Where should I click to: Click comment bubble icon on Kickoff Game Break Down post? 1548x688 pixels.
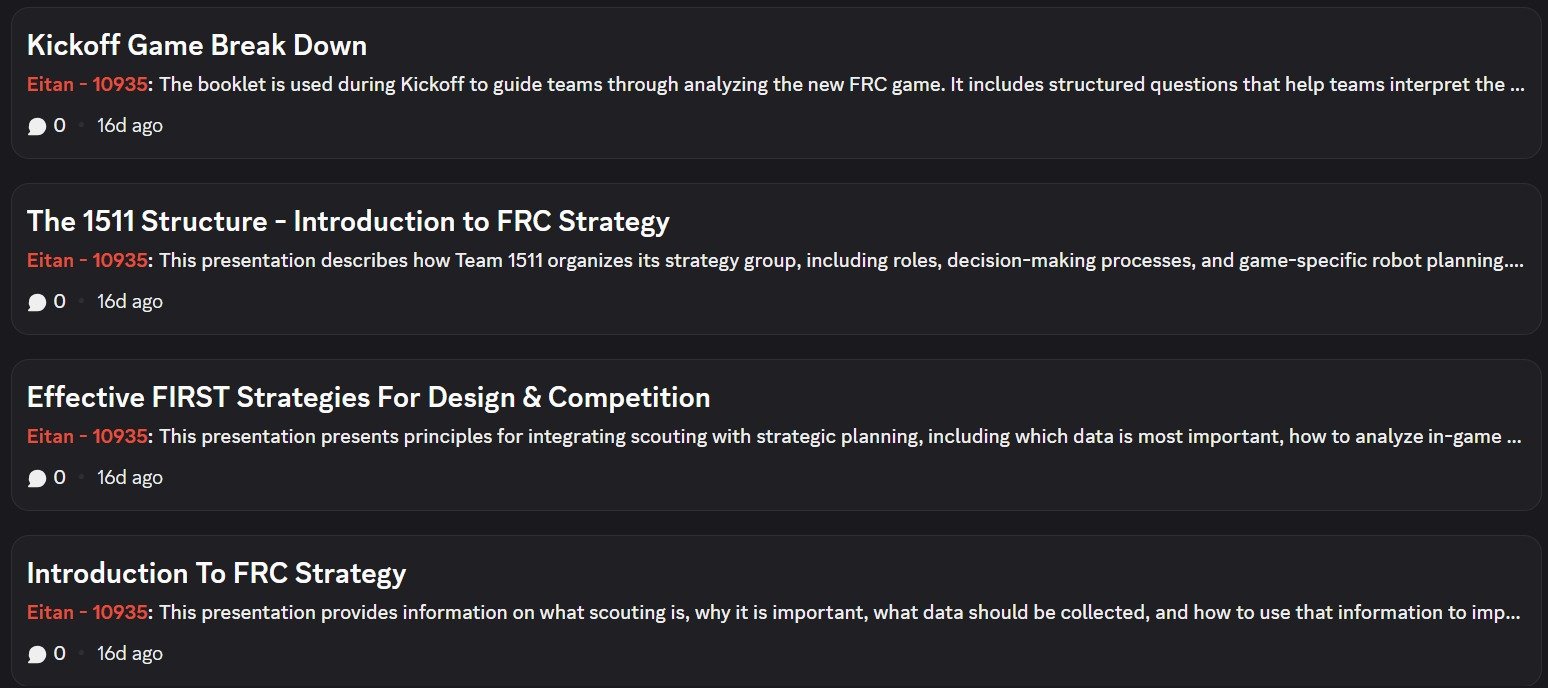coord(37,126)
